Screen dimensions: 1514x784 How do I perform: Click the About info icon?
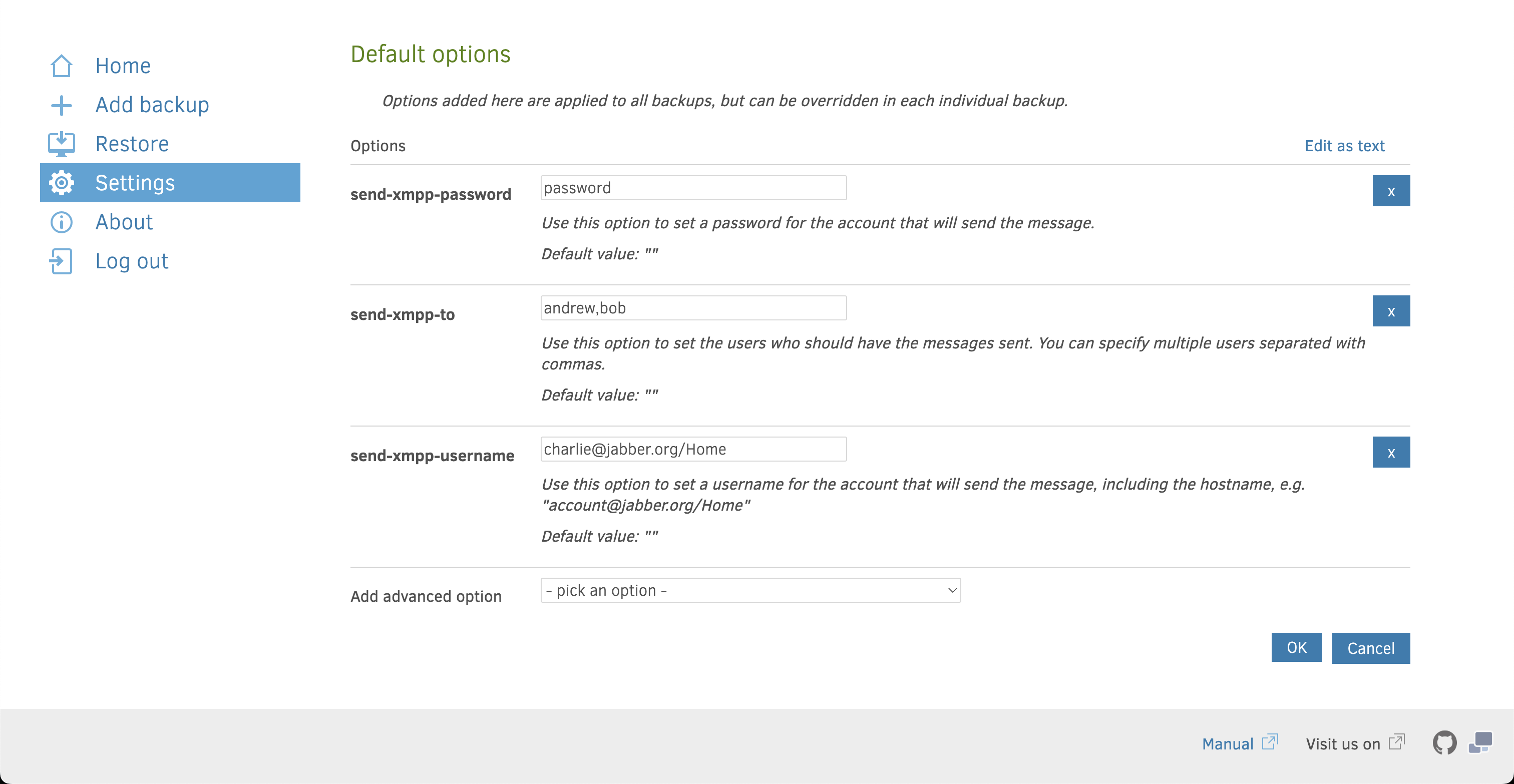click(x=61, y=222)
